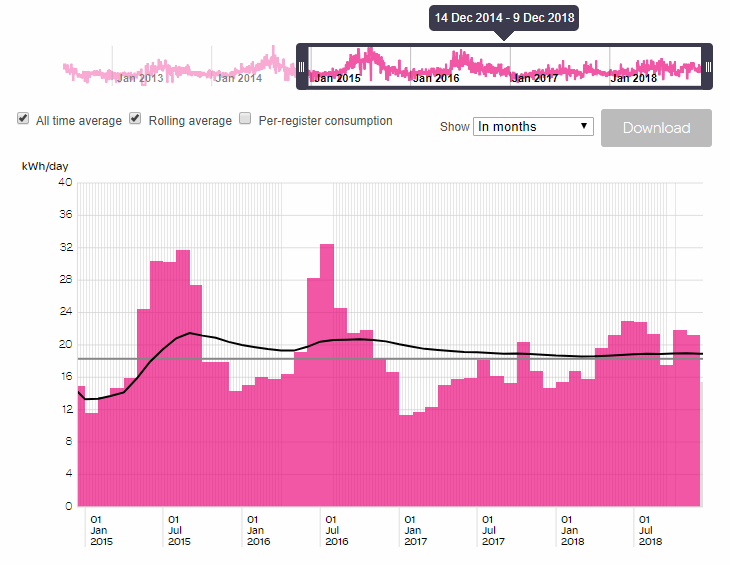Click Jan 2018 in the overview timeline
Viewport: 730px width, 565px height.
pos(634,77)
